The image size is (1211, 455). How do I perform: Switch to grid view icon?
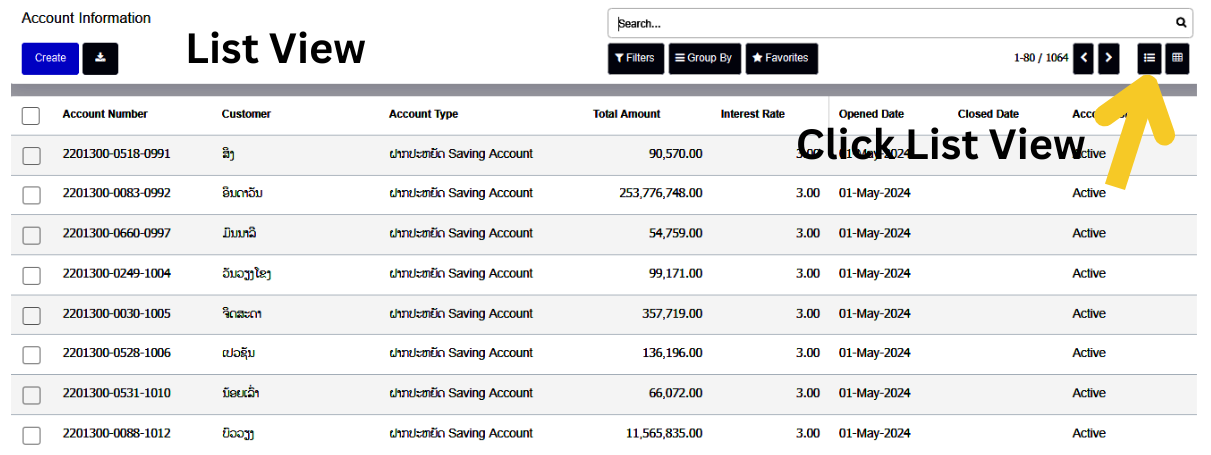tap(1177, 58)
